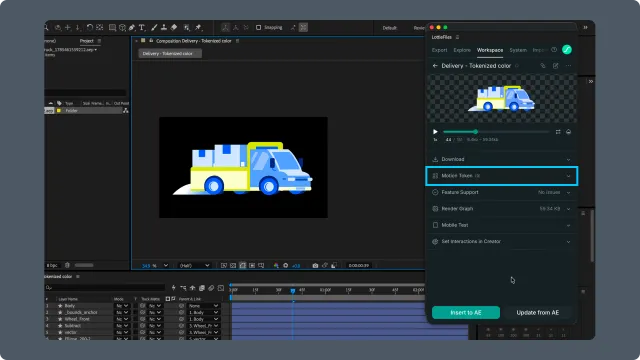Select the Default workspace
This screenshot has width=640, height=360.
click(x=389, y=28)
